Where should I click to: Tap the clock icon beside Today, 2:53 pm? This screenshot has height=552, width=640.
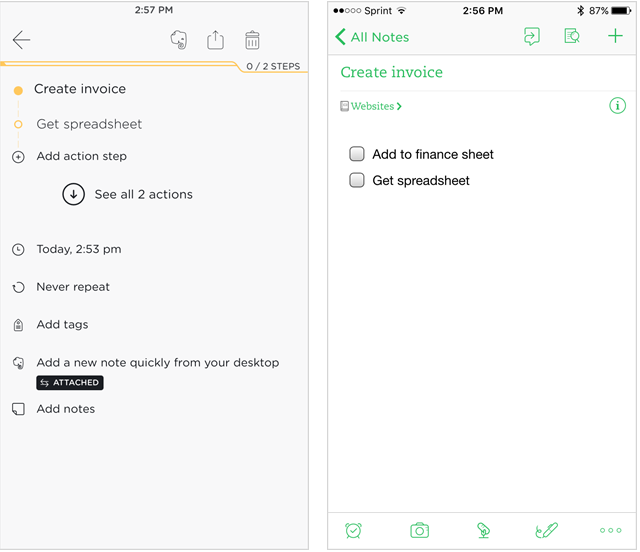click(x=18, y=249)
